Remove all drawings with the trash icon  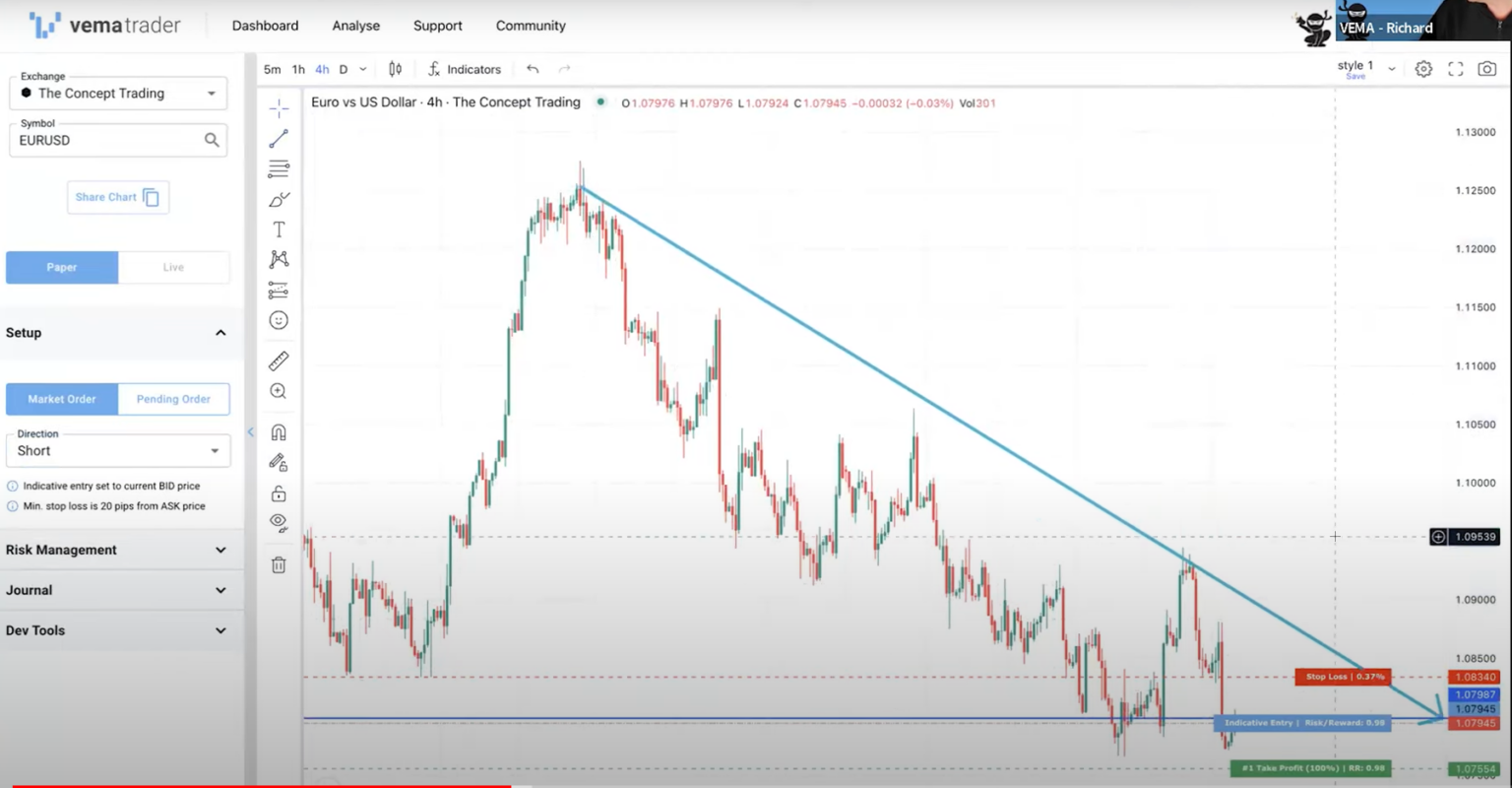coord(279,563)
